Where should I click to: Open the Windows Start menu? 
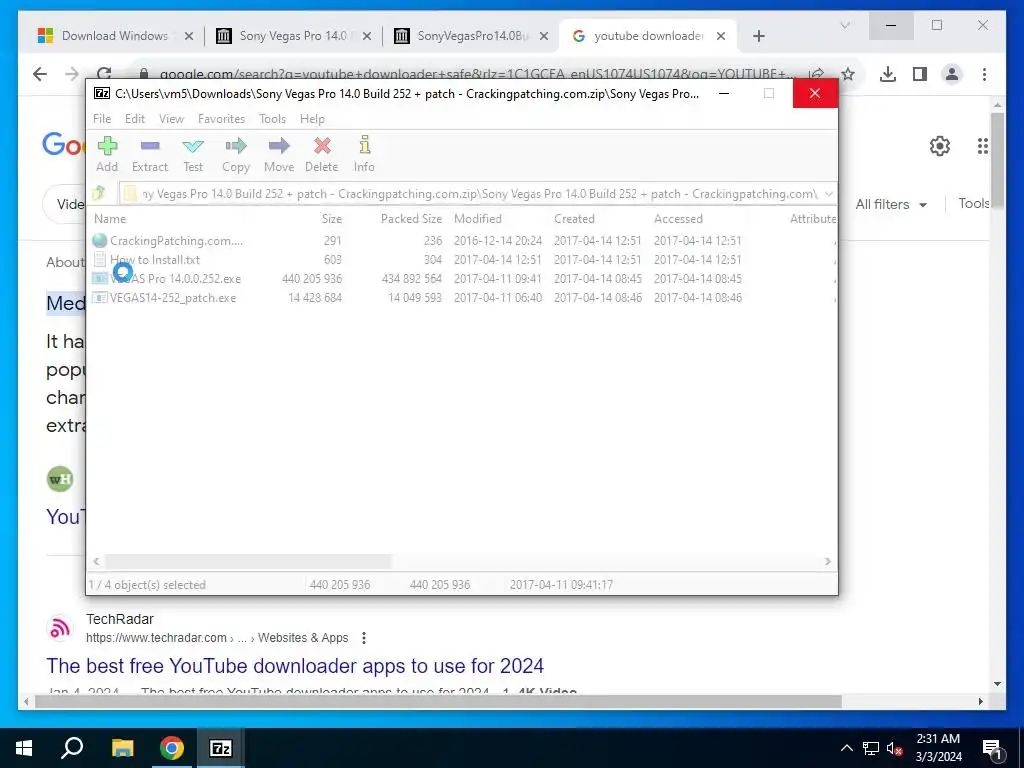tap(24, 748)
